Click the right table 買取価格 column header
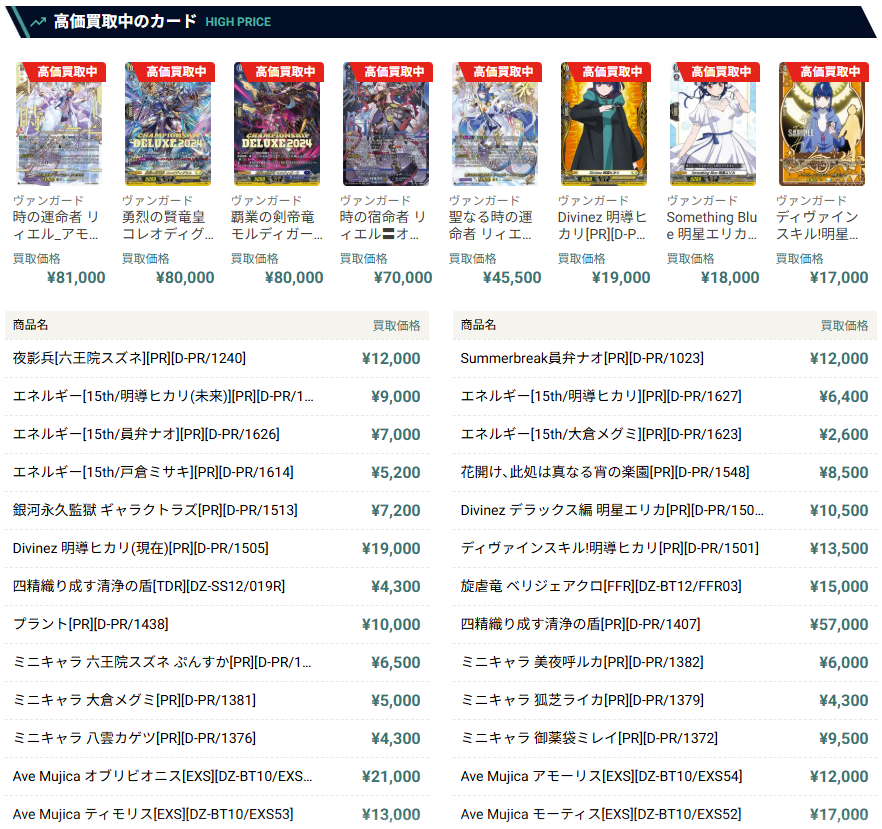Viewport: 882px width, 829px height. point(844,325)
